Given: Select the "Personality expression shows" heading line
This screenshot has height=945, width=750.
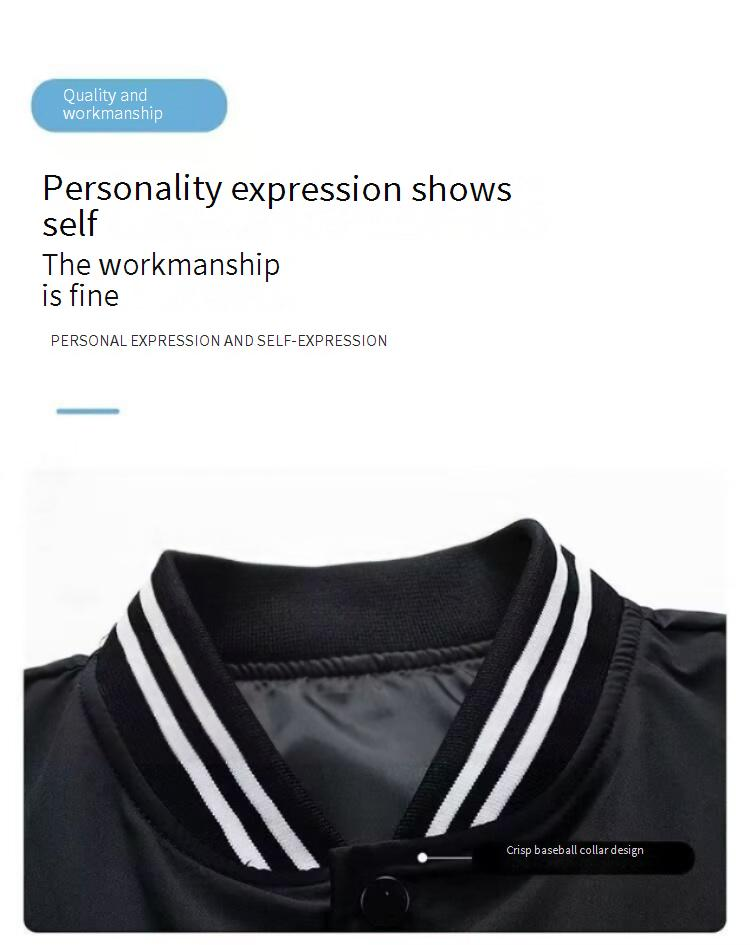Looking at the screenshot, I should (x=277, y=188).
